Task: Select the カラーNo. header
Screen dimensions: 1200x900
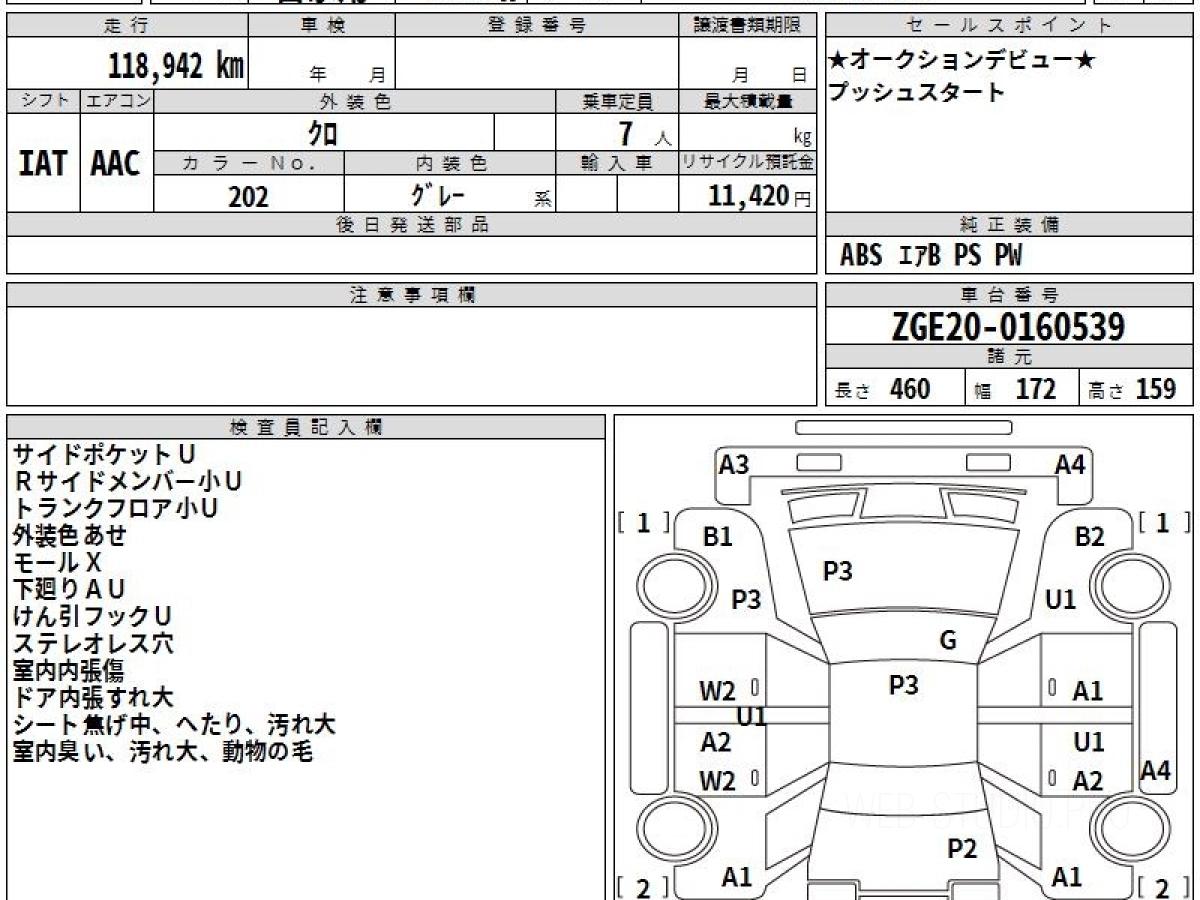Action: tap(249, 163)
